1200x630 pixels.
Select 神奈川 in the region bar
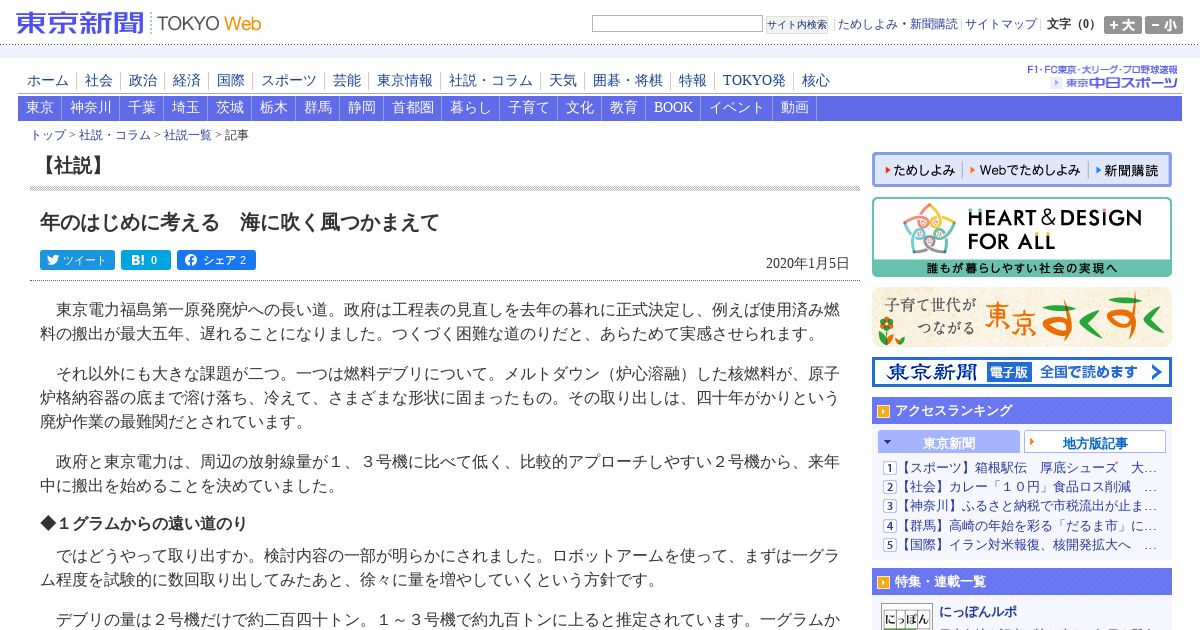(91, 108)
